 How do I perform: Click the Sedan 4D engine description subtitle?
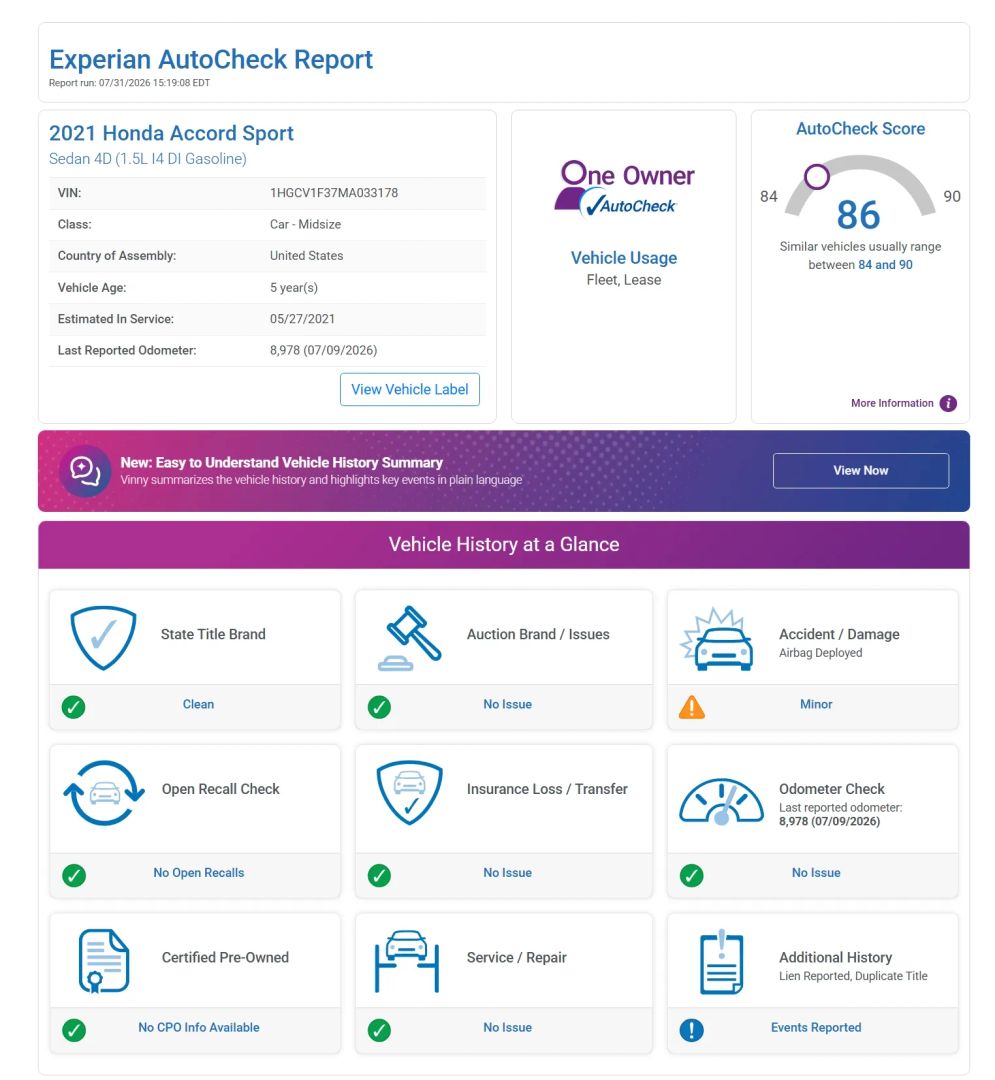coord(147,159)
